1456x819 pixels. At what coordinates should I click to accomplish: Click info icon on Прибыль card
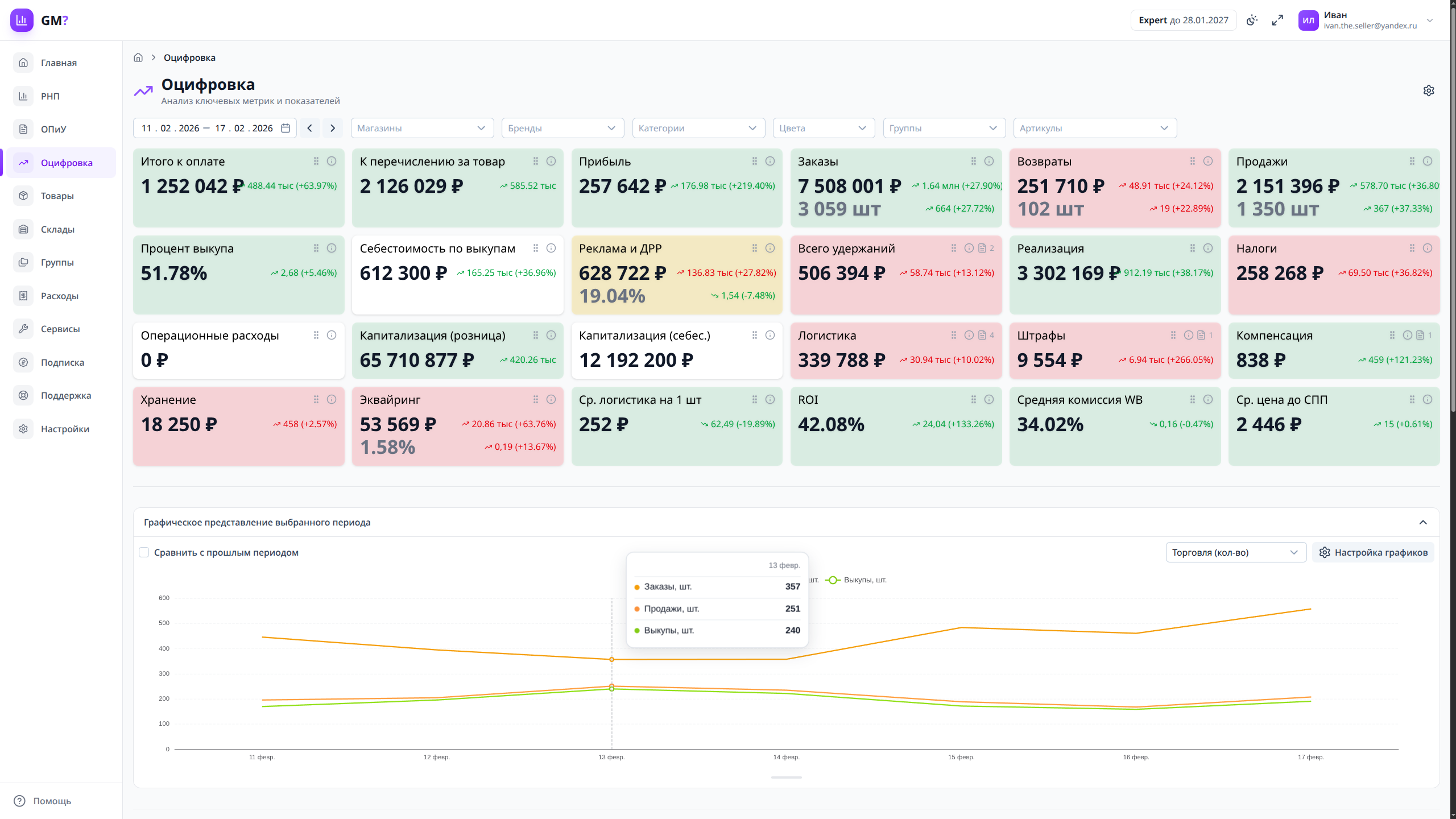(x=770, y=162)
